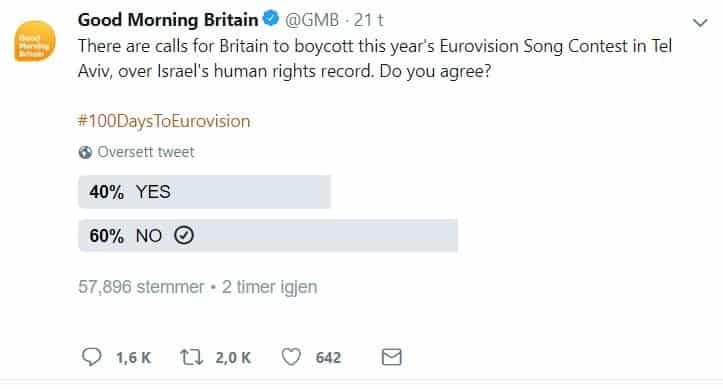Open the #100DaysToEurovision hashtag

coord(164,121)
